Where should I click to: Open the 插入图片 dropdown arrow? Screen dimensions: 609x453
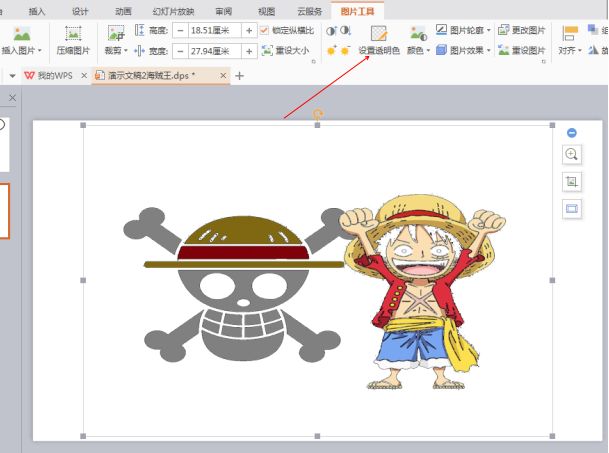[x=40, y=51]
